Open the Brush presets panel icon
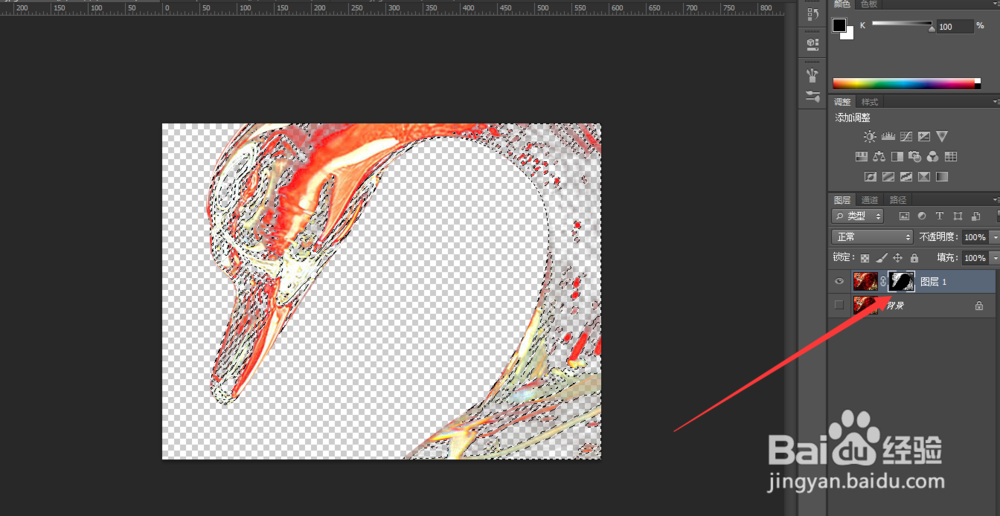This screenshot has height=516, width=1000. point(812,75)
